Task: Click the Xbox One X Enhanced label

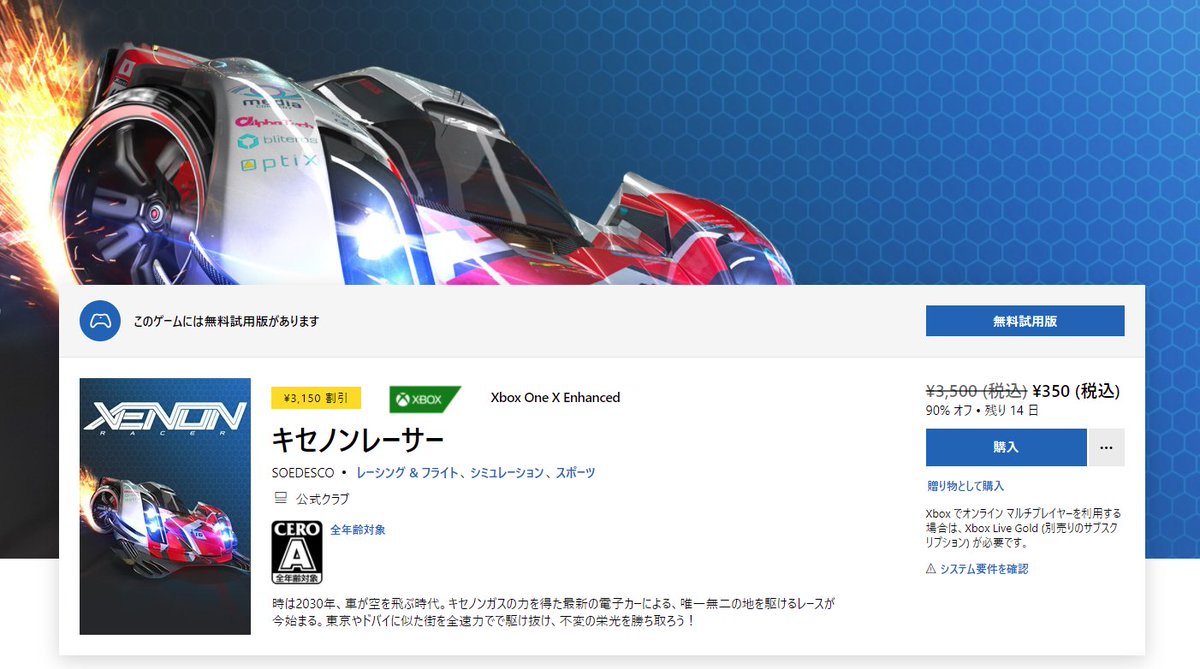Action: coord(555,398)
